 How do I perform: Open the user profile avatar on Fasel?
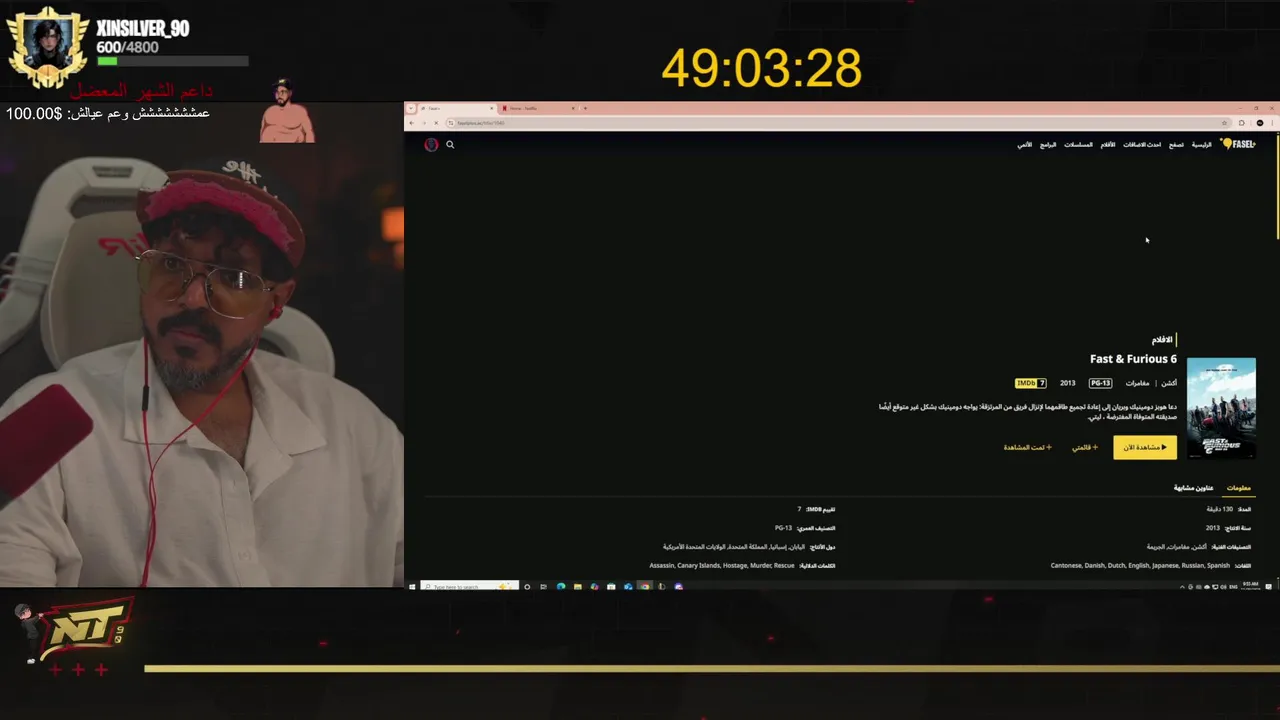431,145
